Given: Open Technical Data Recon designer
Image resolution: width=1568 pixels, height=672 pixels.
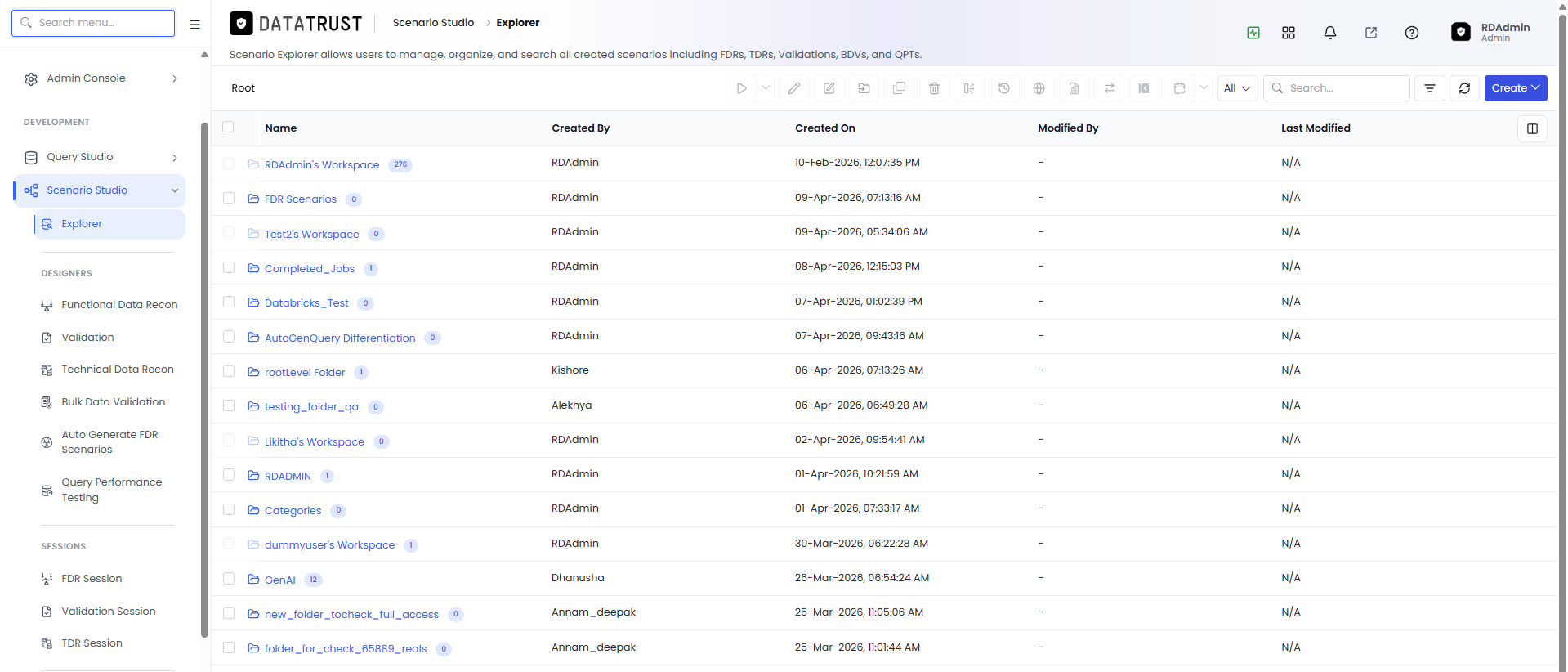Looking at the screenshot, I should (109, 370).
